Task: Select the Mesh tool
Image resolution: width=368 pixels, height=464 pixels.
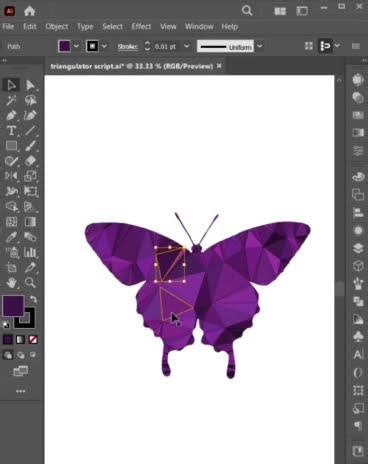Action: [11, 222]
